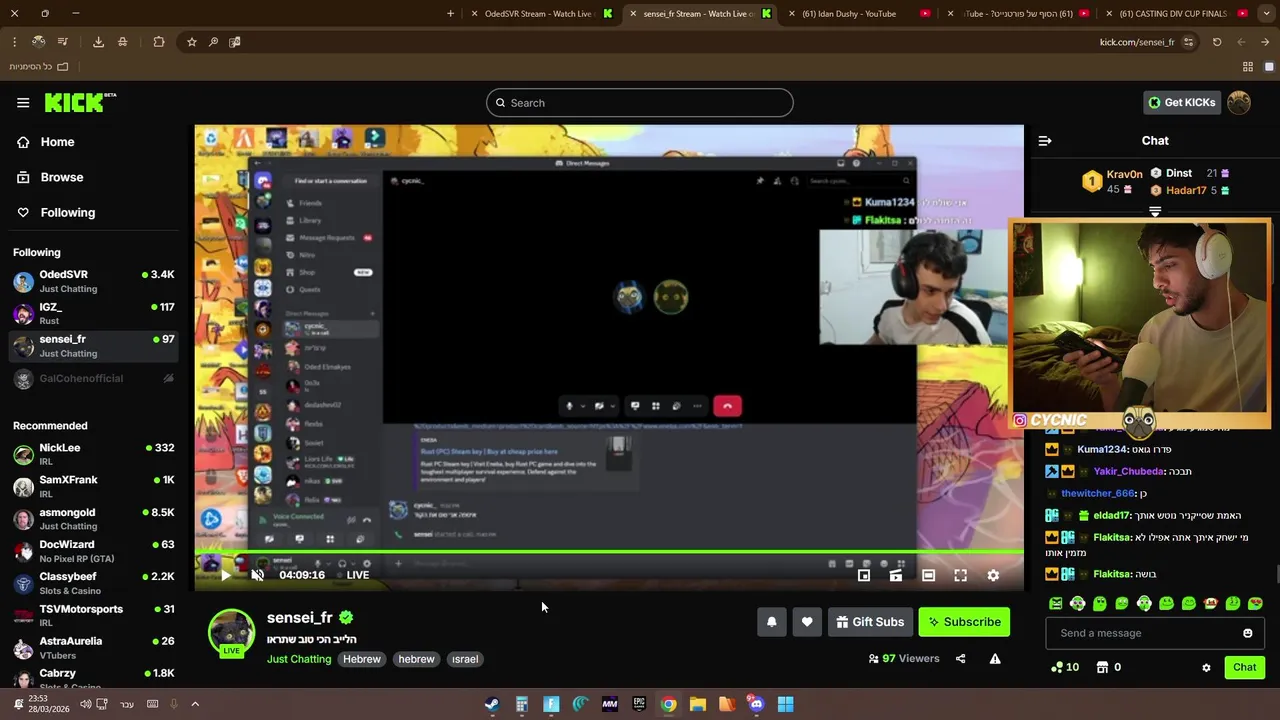Screen dimensions: 1280x720
Task: Open Discord from the taskbar
Action: point(756,704)
